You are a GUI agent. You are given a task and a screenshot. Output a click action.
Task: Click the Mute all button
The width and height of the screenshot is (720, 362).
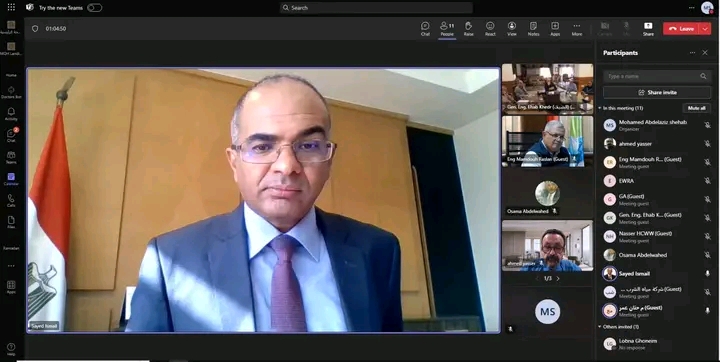(697, 108)
